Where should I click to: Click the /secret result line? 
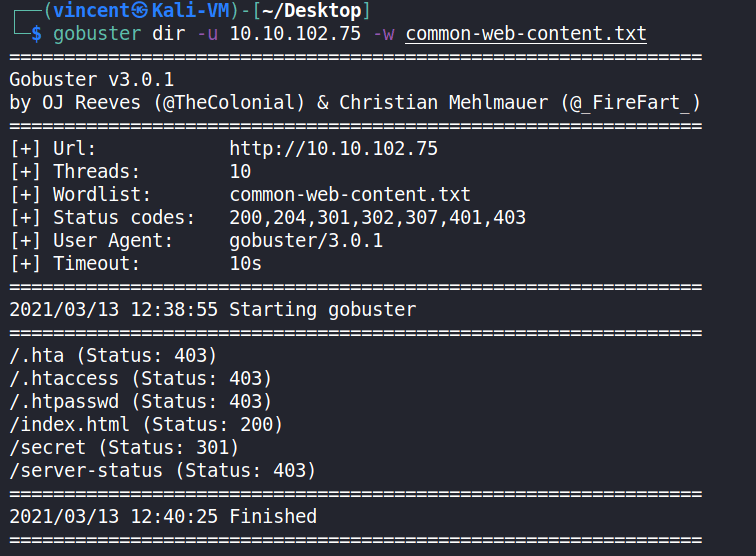point(124,447)
